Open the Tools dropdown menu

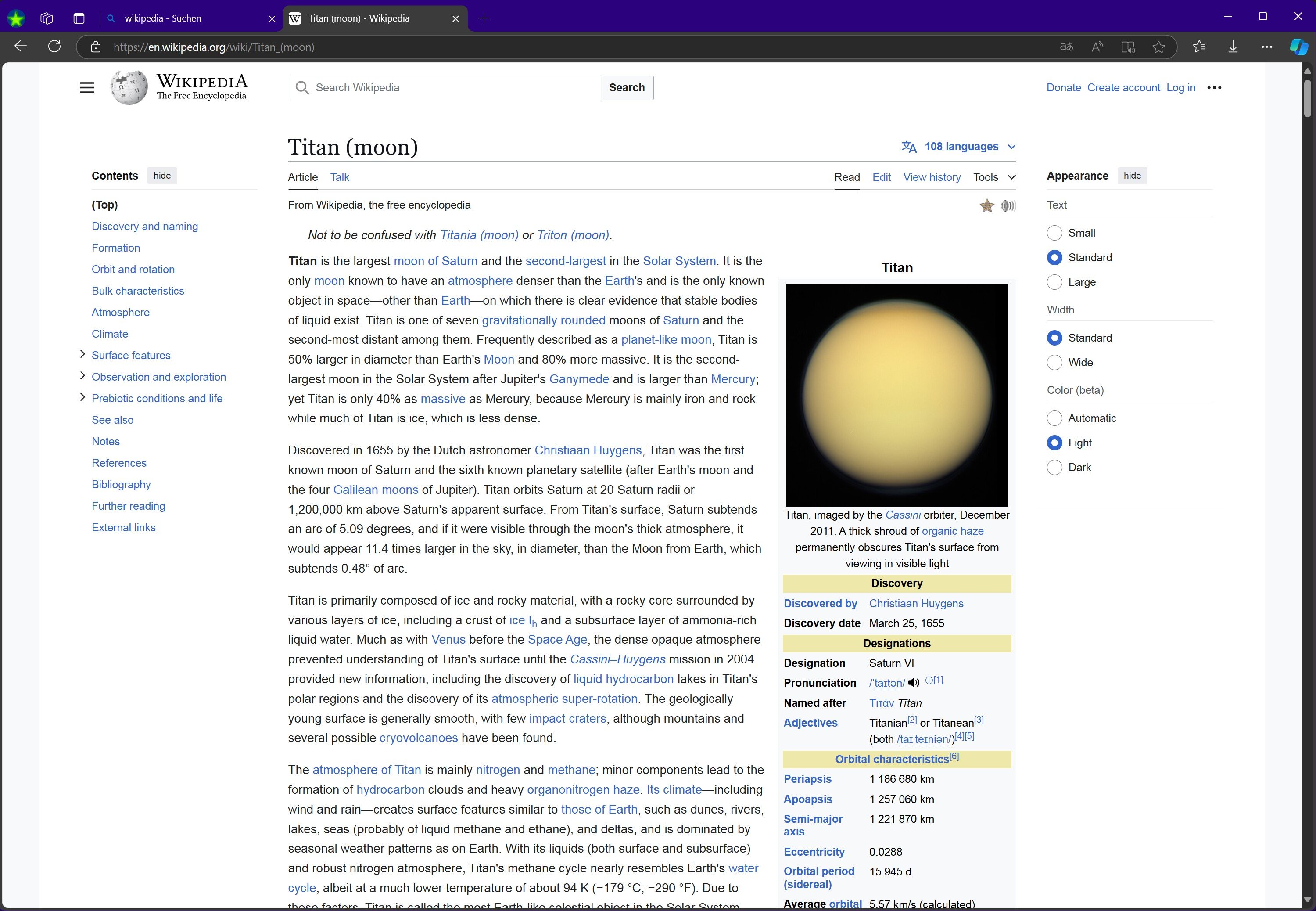[x=994, y=177]
